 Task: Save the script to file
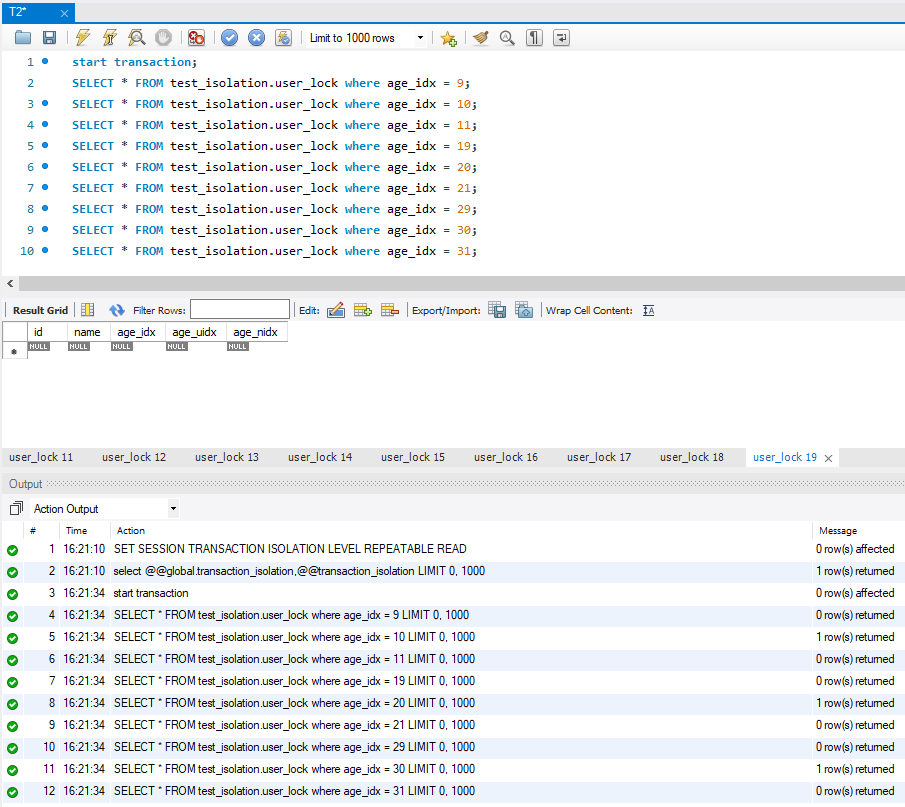point(50,38)
